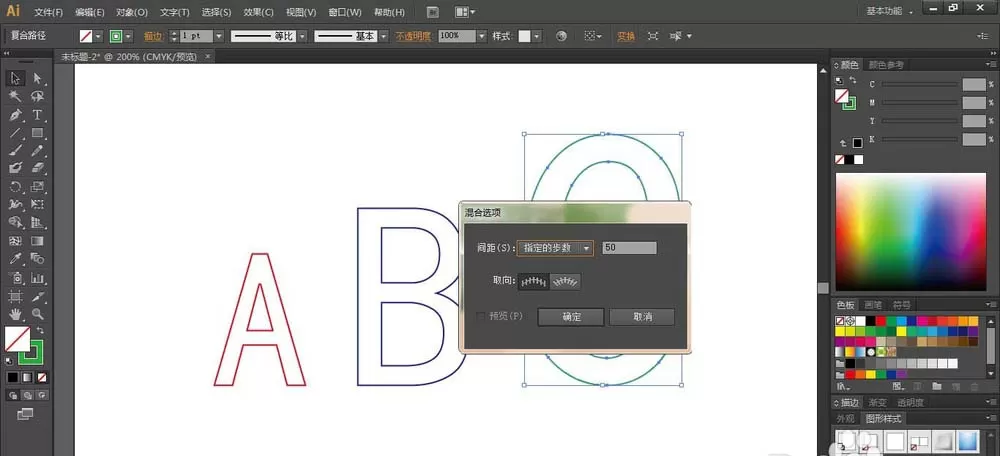Choose the Direct Selection tool
The image size is (1000, 456).
pyautogui.click(x=38, y=78)
